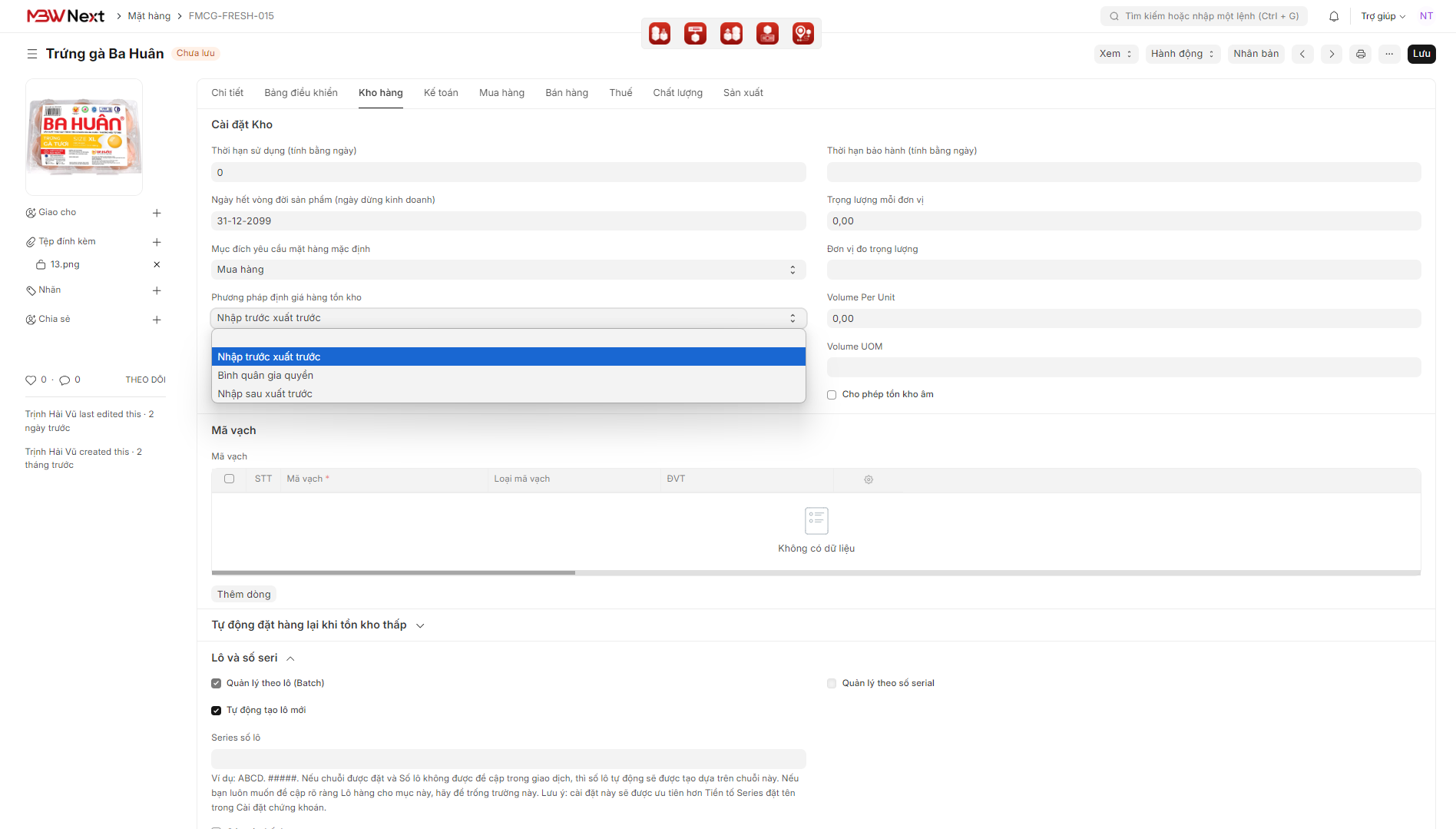Go to the previous record arrow

(1302, 54)
